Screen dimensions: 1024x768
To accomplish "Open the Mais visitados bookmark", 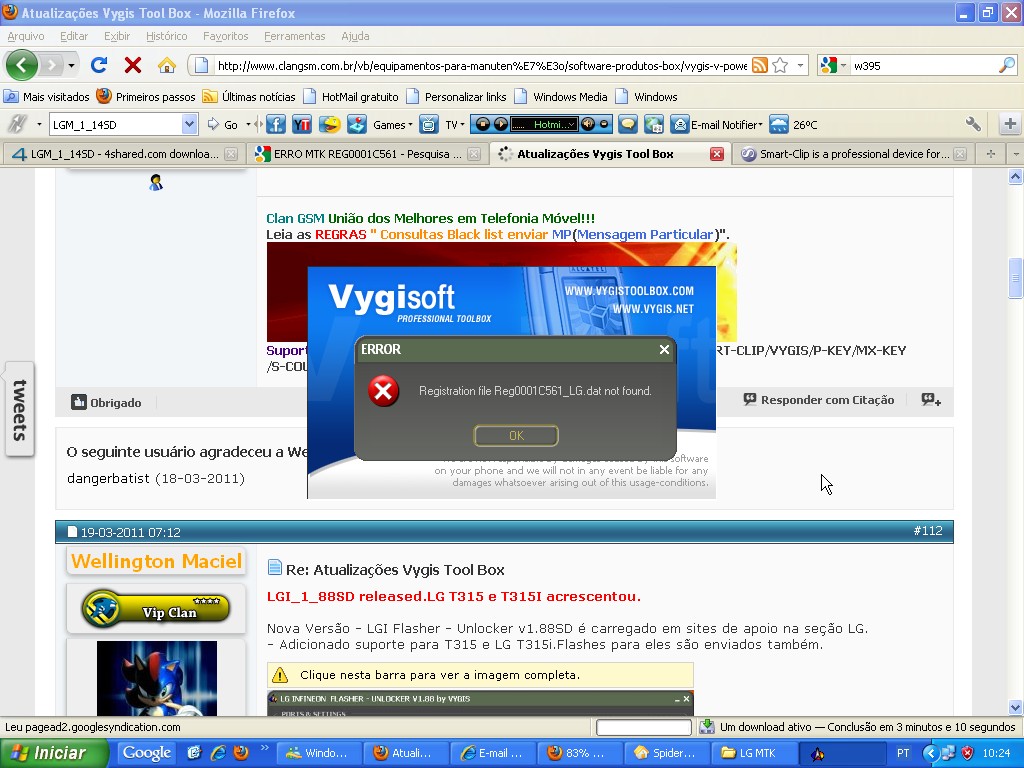I will pyautogui.click(x=47, y=97).
